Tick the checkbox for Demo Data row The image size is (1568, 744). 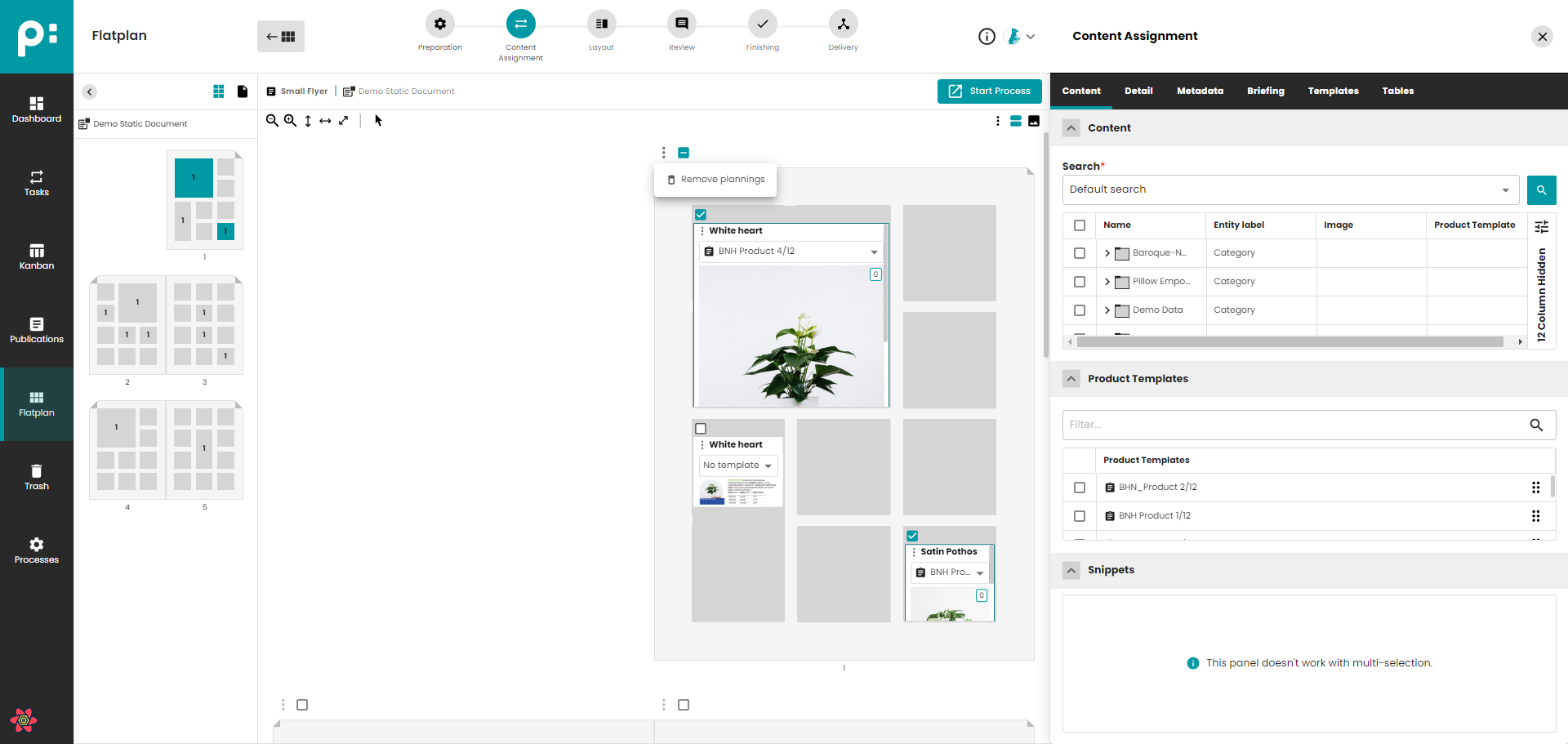click(1080, 310)
